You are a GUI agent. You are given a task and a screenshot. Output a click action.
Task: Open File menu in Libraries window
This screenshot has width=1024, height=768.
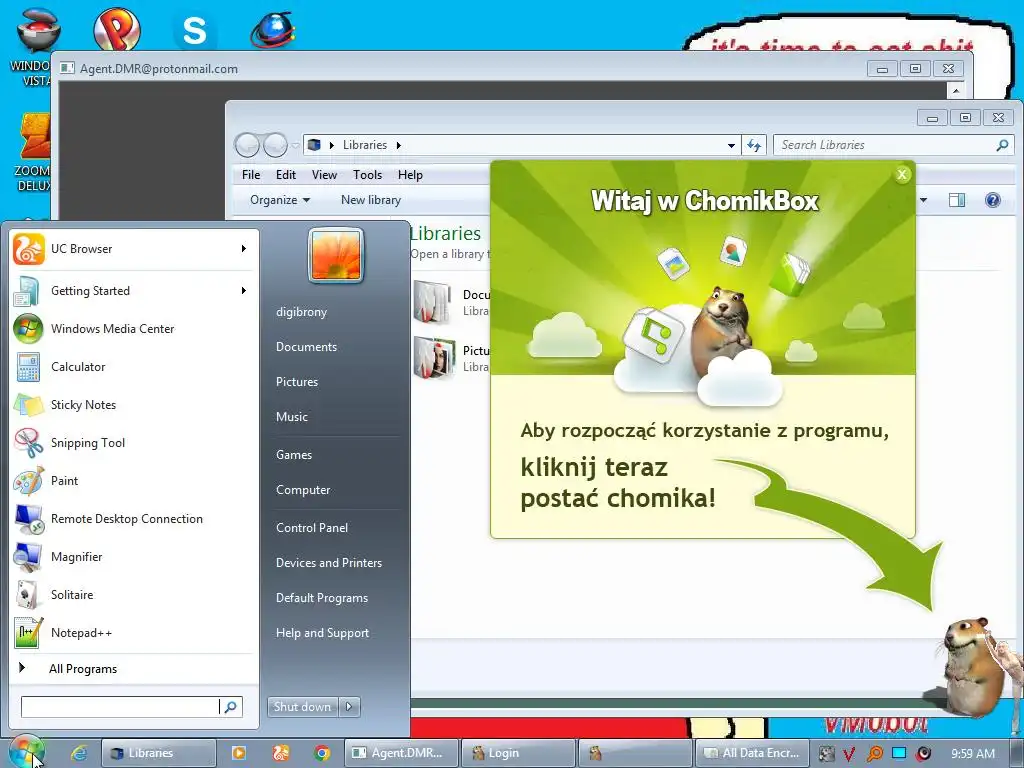(x=251, y=175)
